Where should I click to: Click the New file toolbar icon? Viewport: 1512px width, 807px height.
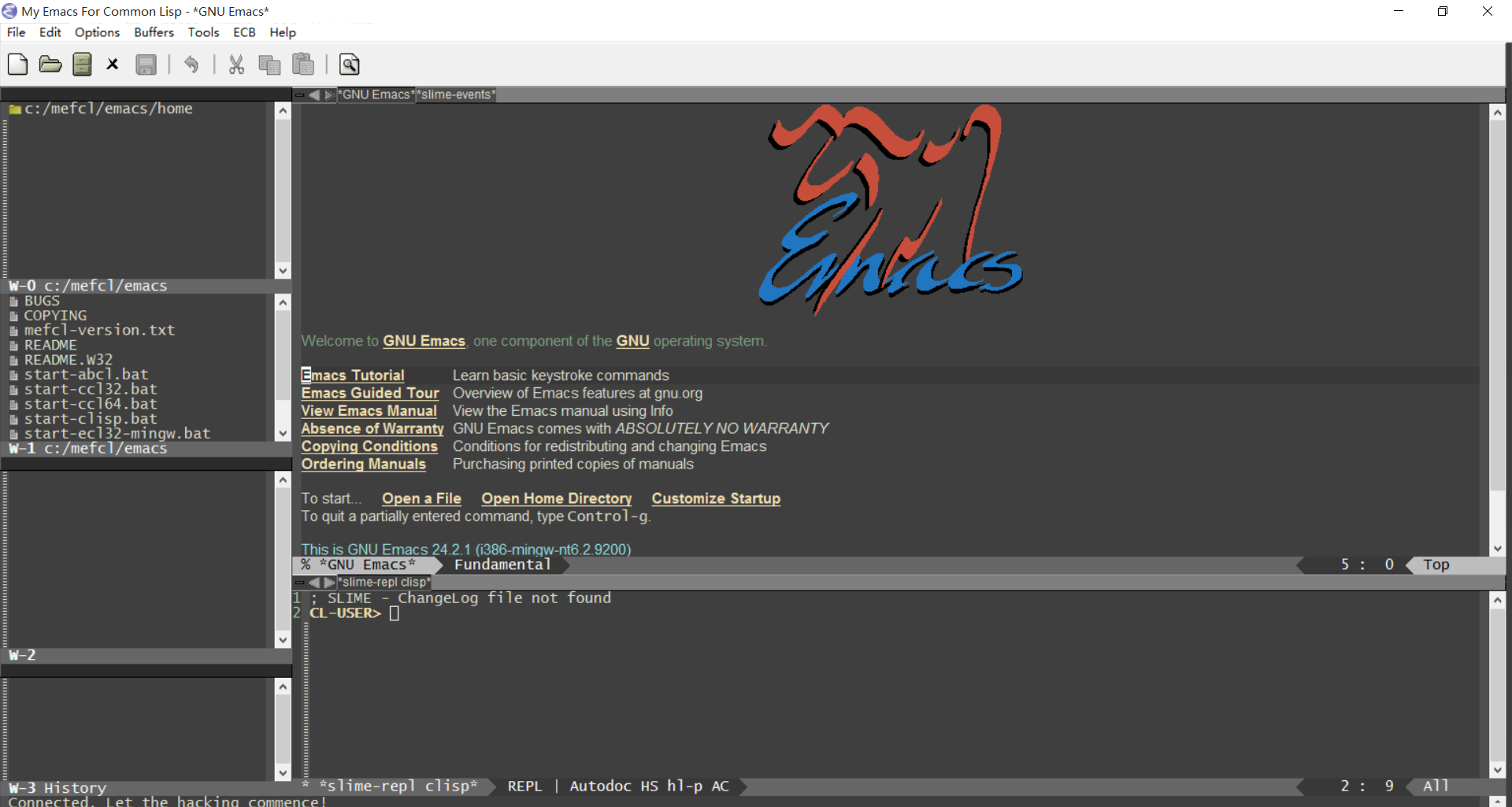pos(17,65)
